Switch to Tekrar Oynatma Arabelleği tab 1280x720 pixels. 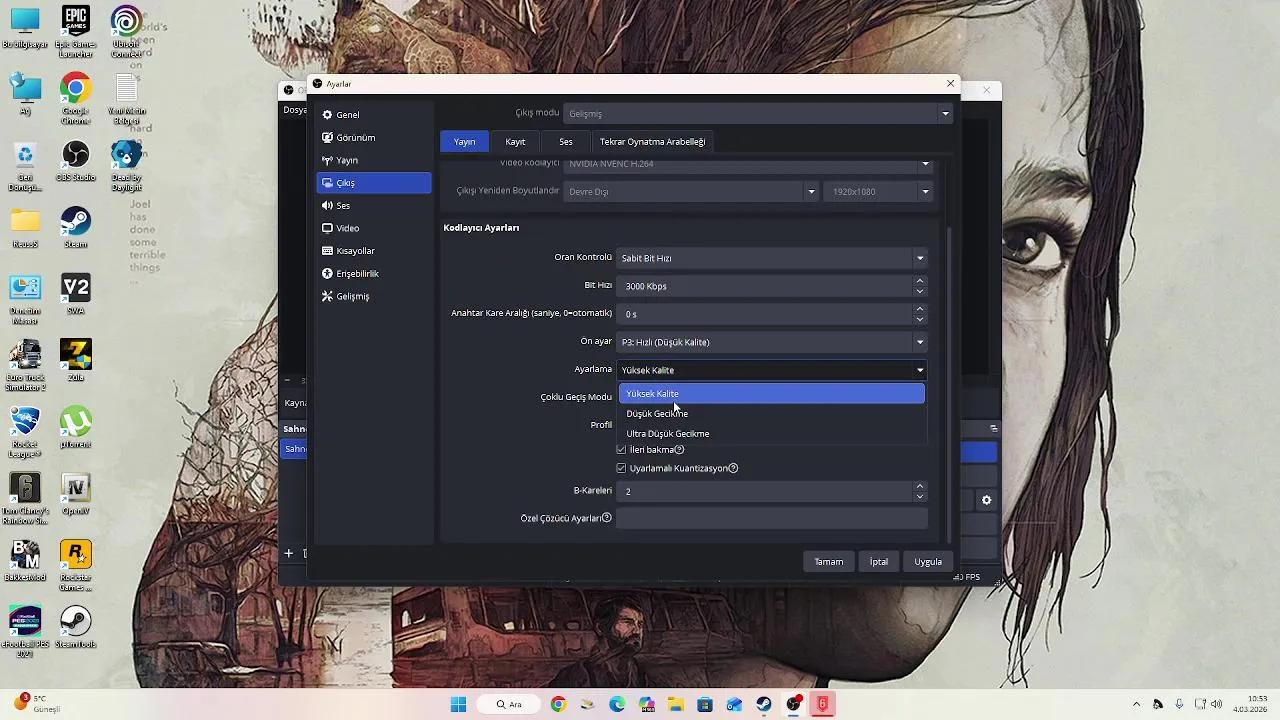point(652,142)
